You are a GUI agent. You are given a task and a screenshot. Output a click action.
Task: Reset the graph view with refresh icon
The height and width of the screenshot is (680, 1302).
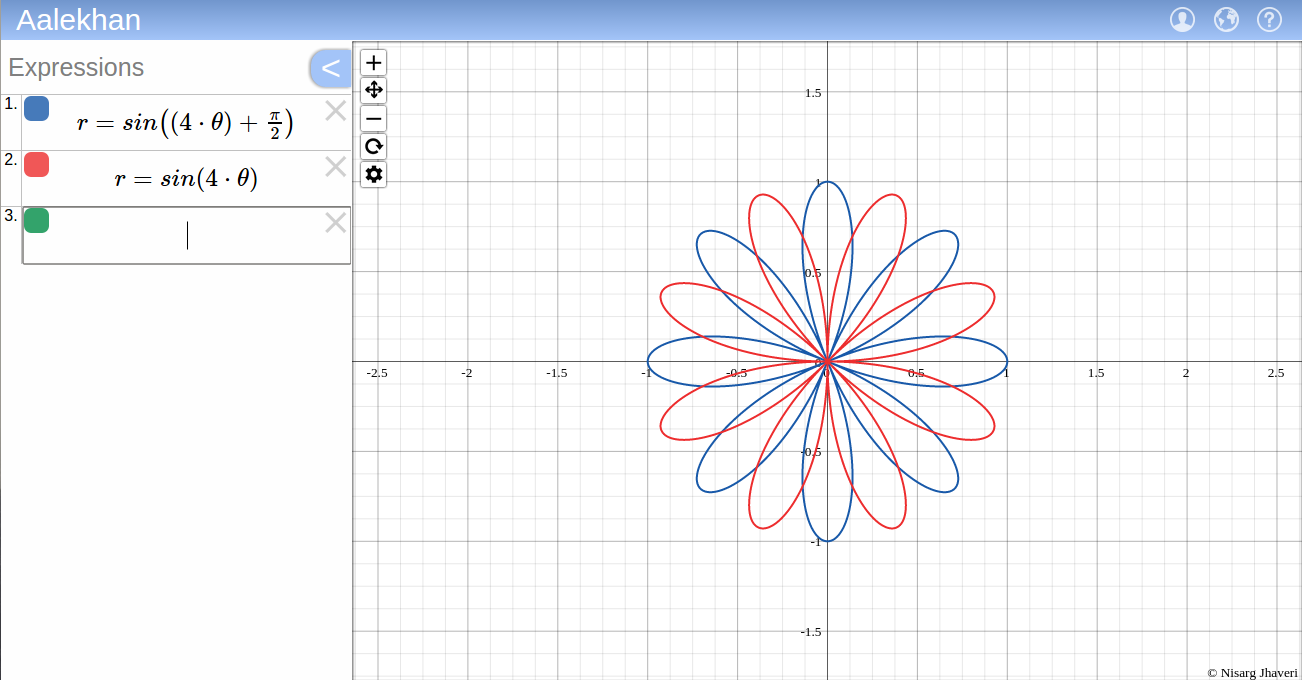(x=373, y=147)
